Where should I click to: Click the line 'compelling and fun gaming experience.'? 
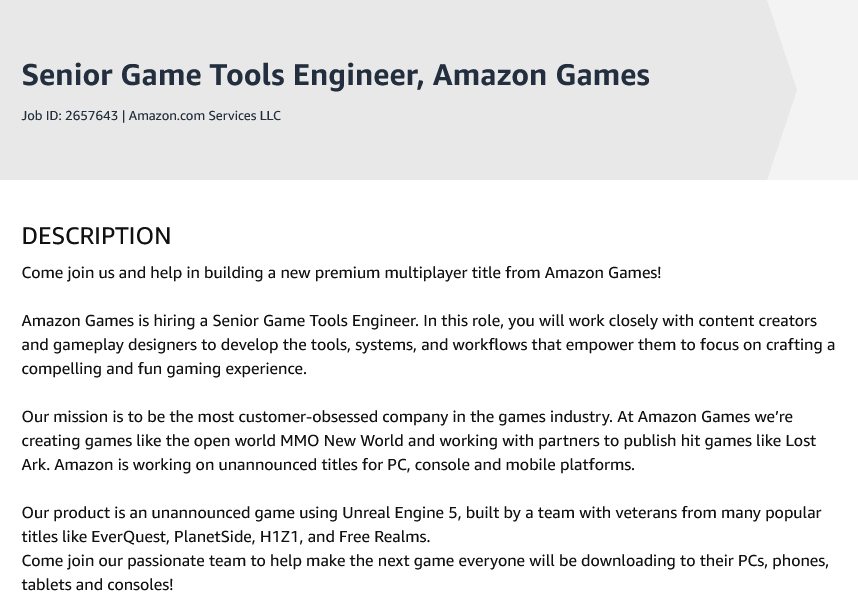164,369
